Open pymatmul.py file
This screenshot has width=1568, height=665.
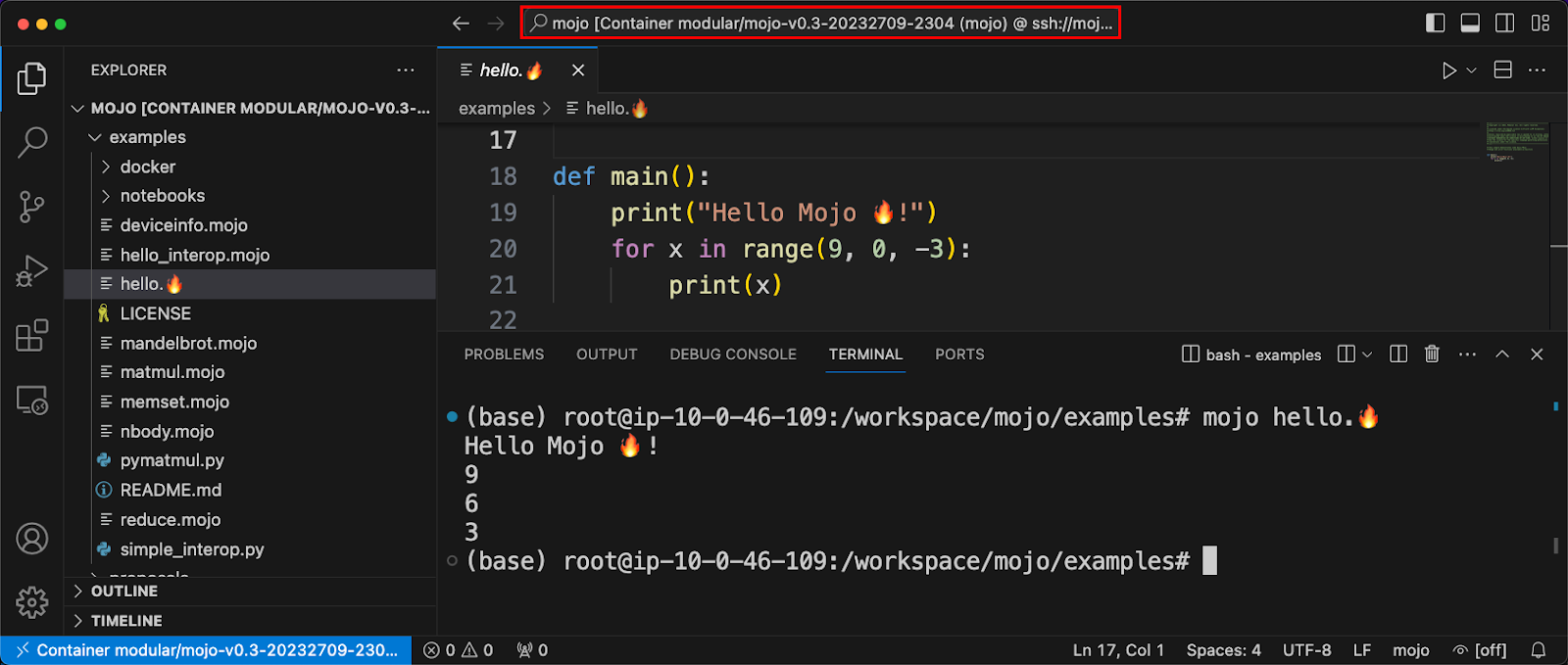click(250, 460)
